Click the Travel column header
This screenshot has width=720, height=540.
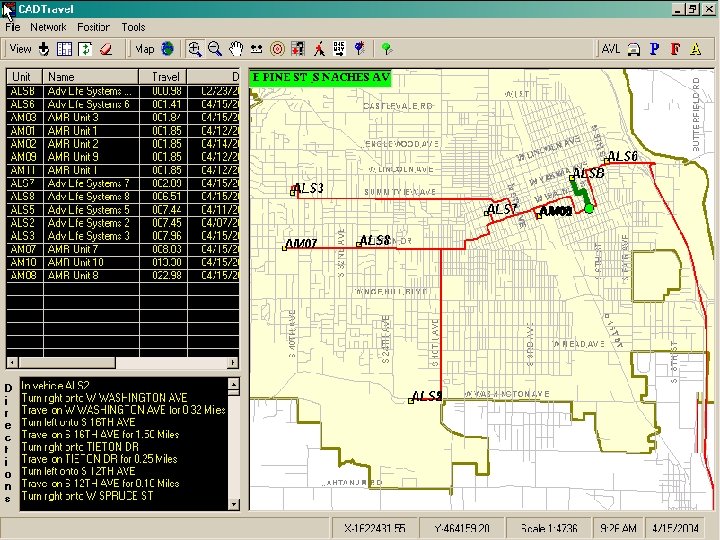163,77
